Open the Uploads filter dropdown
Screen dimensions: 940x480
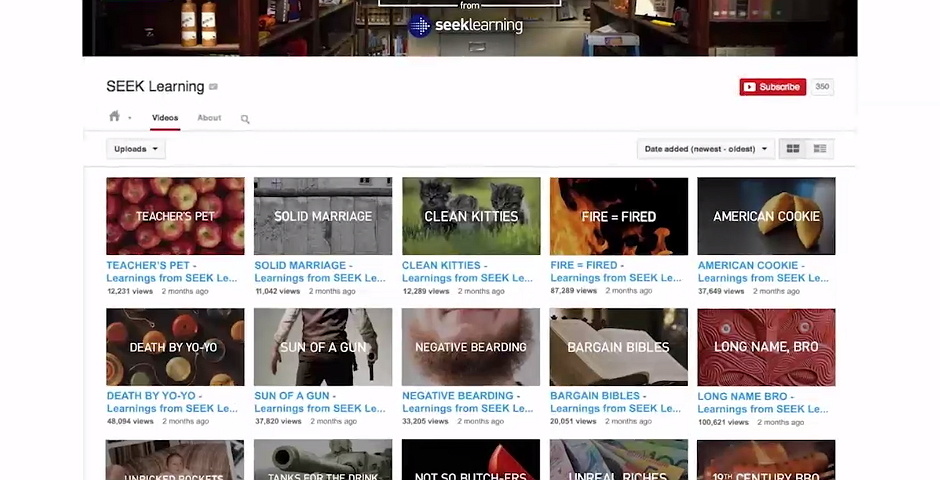click(x=136, y=149)
